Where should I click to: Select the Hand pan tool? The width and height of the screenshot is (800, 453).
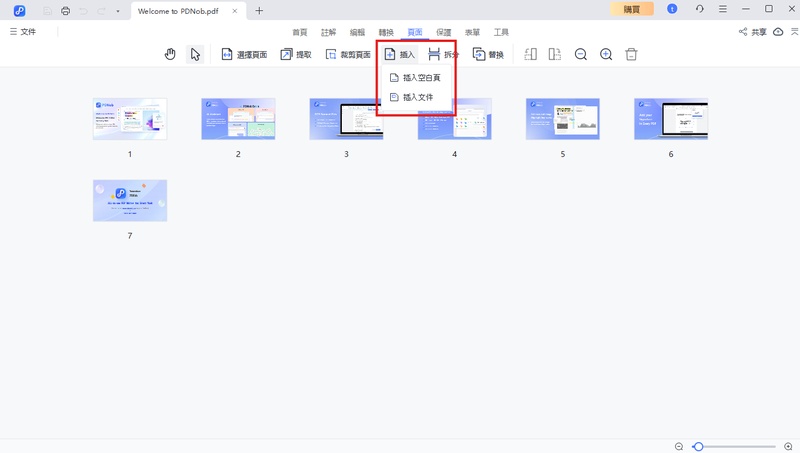[x=170, y=54]
